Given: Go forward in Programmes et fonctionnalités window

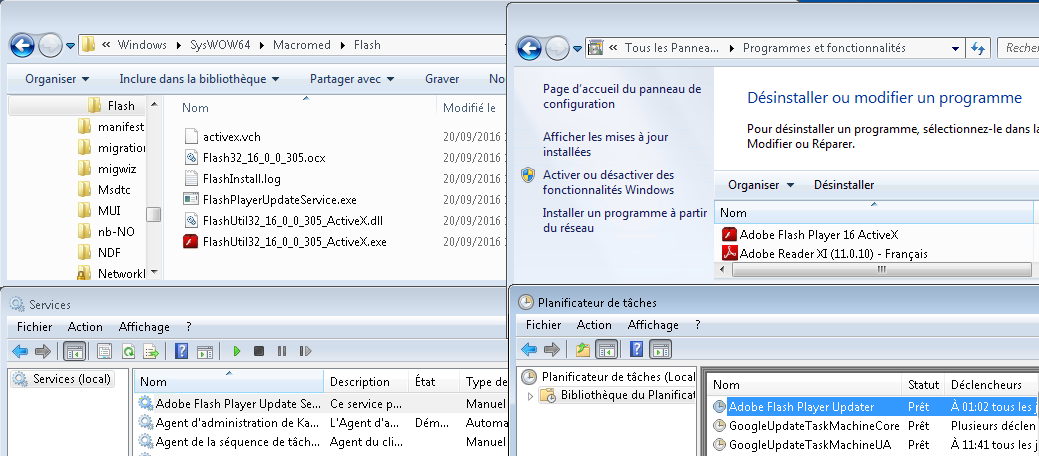Looking at the screenshot, I should coord(557,48).
